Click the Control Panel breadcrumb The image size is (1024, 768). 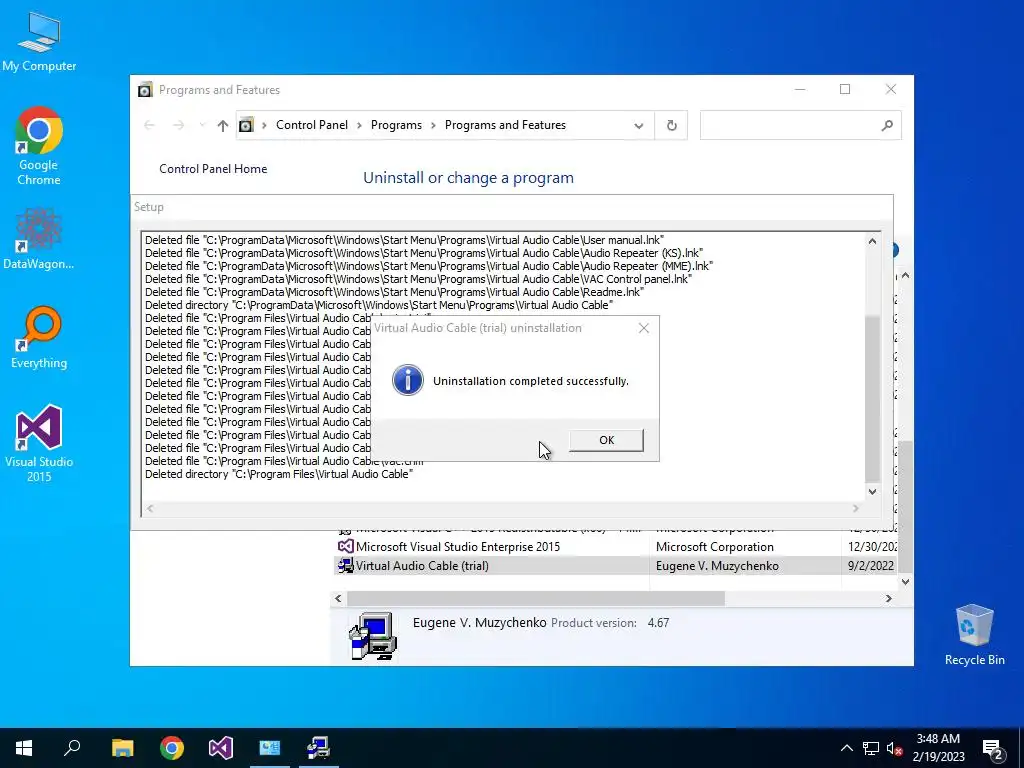[x=312, y=125]
